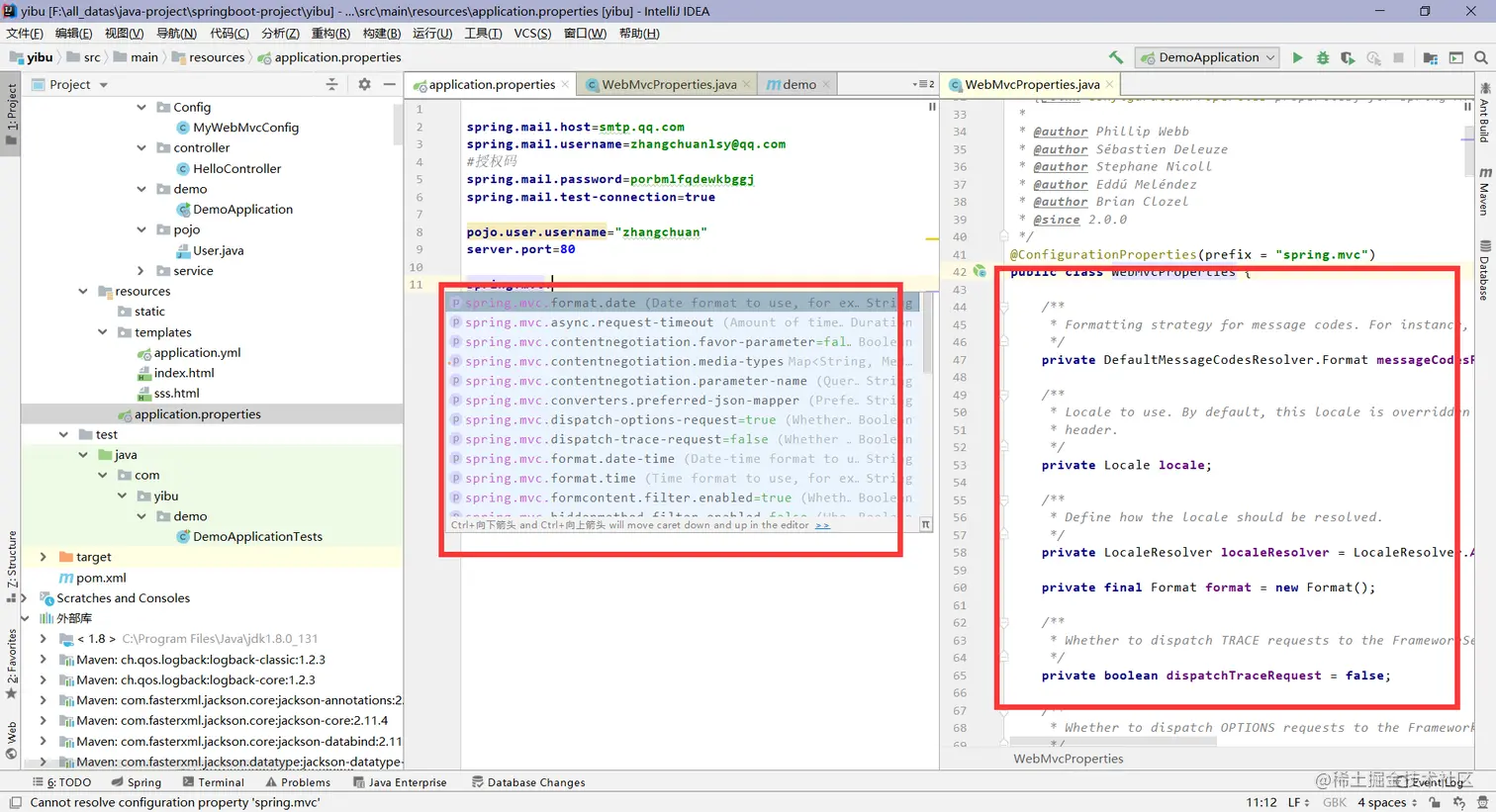Open the TODO tool window

pos(62,781)
